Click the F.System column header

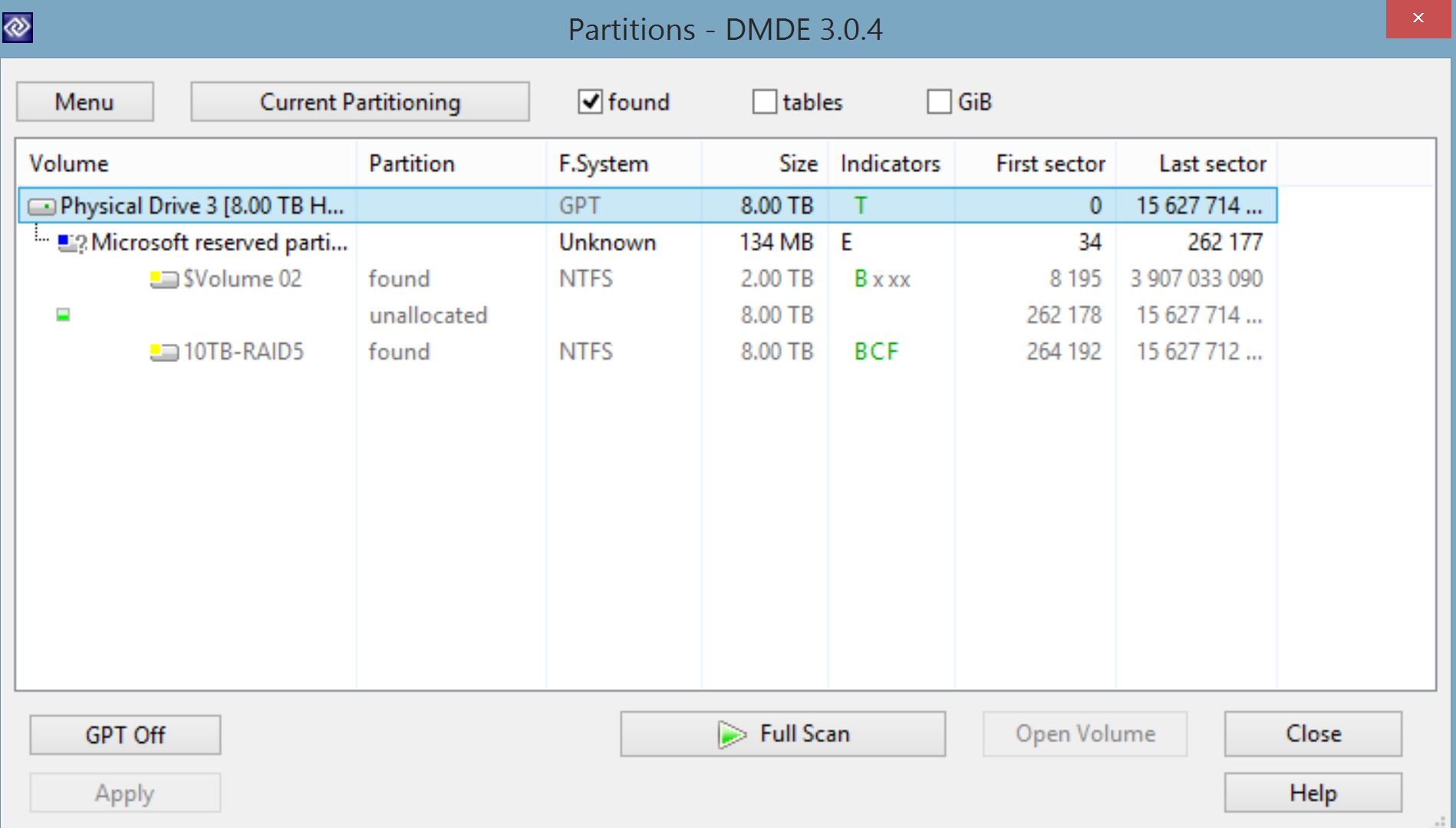point(624,163)
